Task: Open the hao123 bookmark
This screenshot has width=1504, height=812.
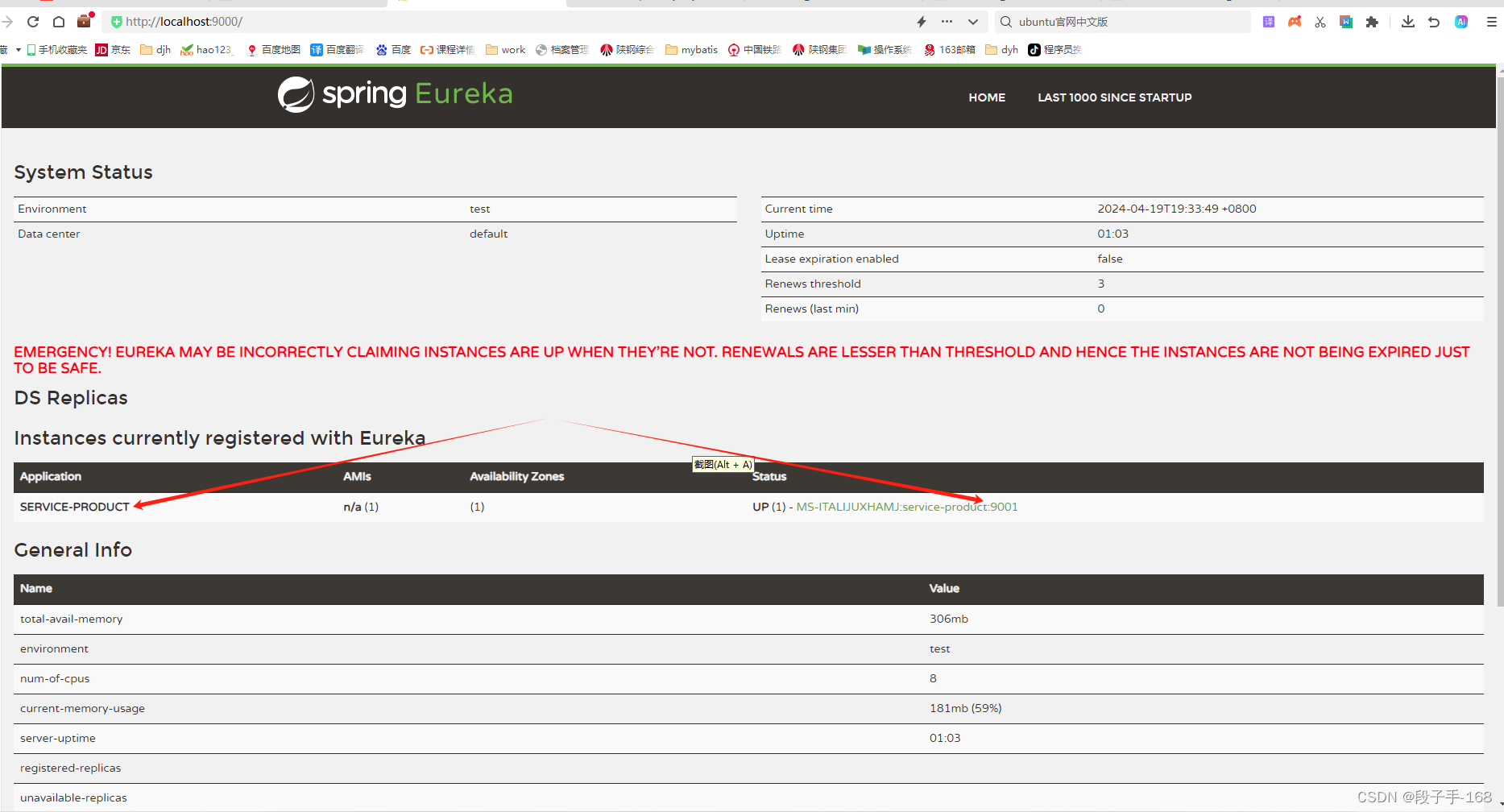Action: pyautogui.click(x=207, y=50)
